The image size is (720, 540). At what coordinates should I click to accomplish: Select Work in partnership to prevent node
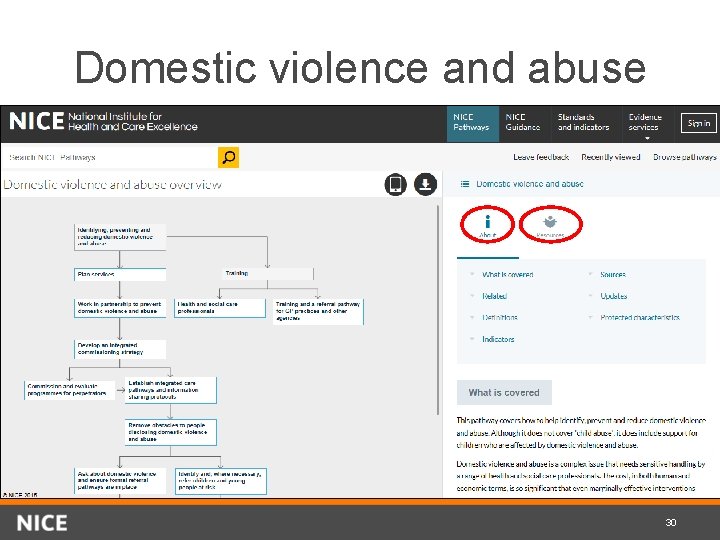click(x=120, y=308)
